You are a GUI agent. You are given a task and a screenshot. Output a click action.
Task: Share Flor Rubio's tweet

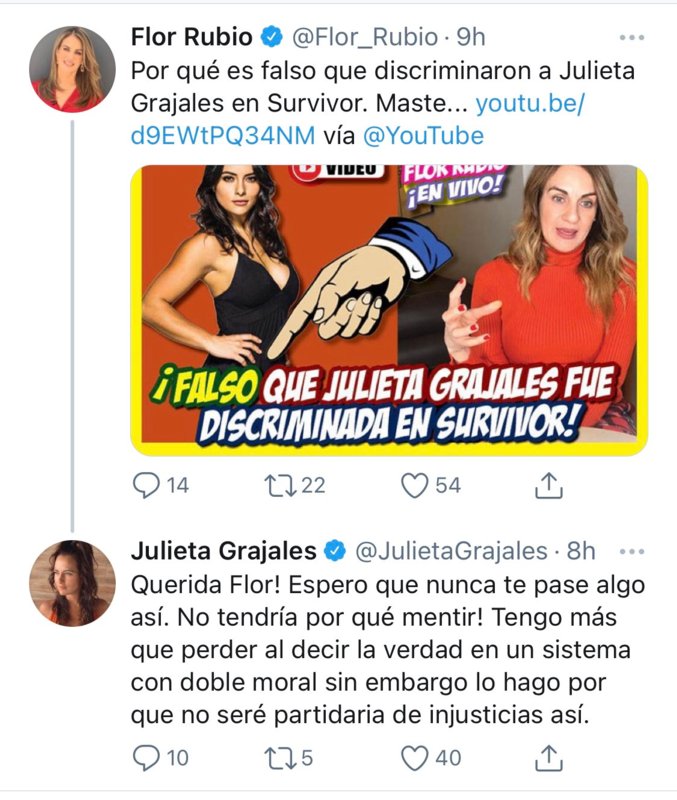click(x=548, y=485)
